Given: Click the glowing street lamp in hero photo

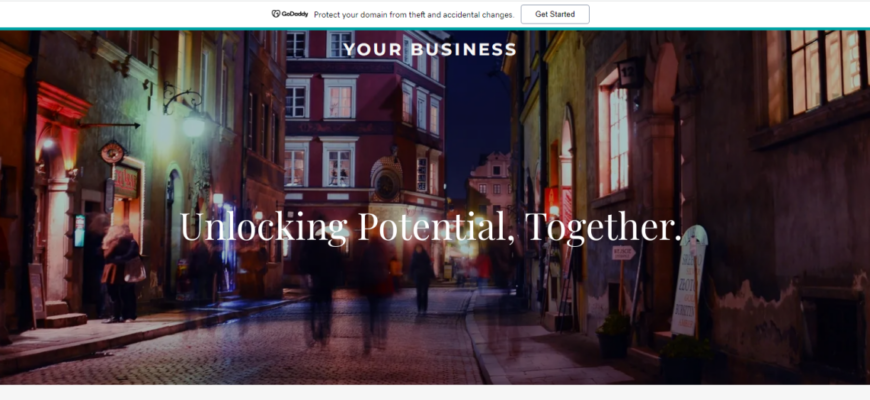Looking at the screenshot, I should 194,125.
